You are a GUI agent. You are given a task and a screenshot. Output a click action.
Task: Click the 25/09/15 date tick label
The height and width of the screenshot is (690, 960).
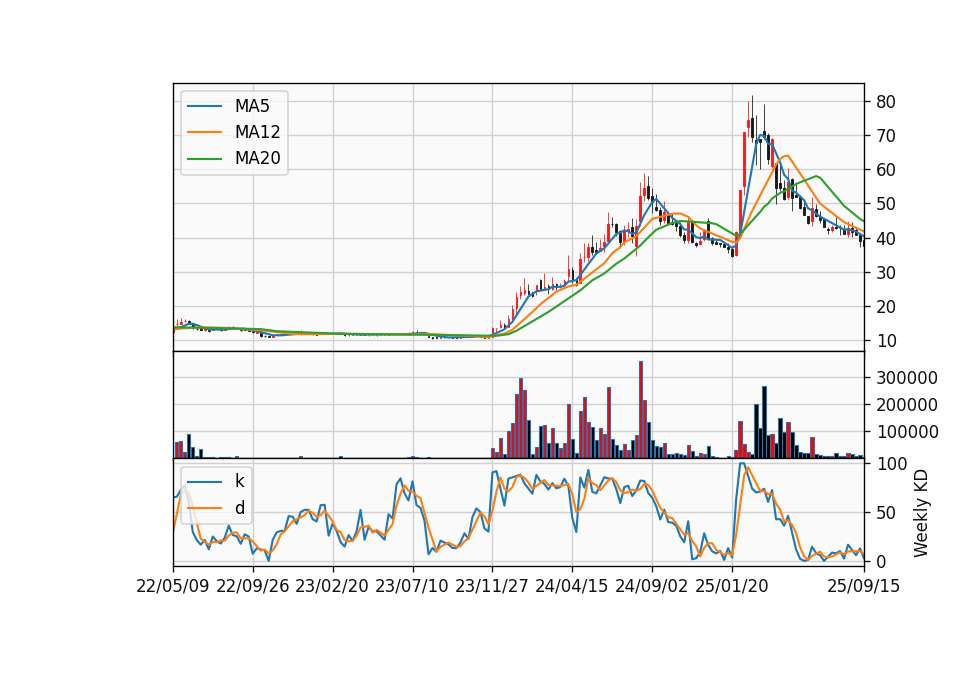pos(864,586)
